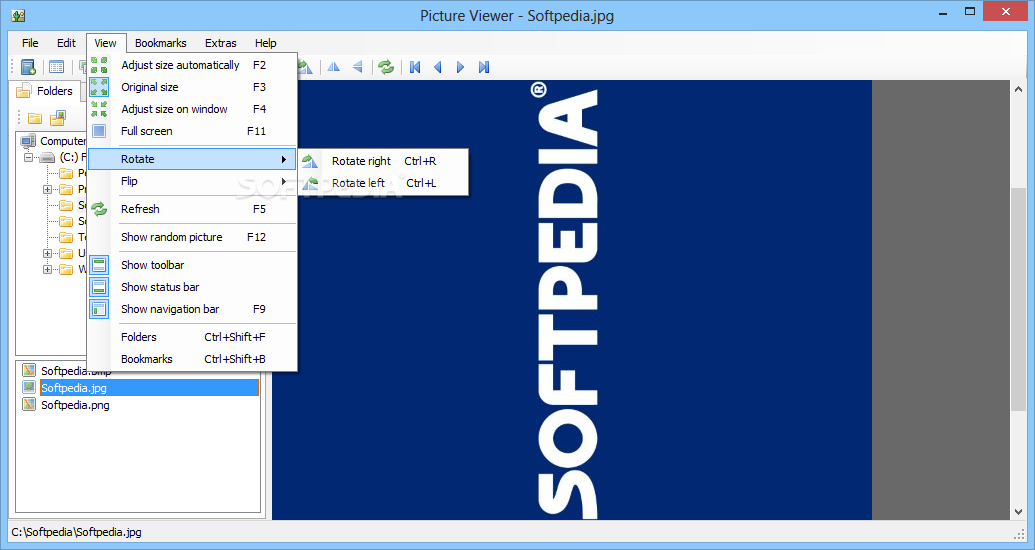
Task: Switch to the Folders tab
Action: 44,91
